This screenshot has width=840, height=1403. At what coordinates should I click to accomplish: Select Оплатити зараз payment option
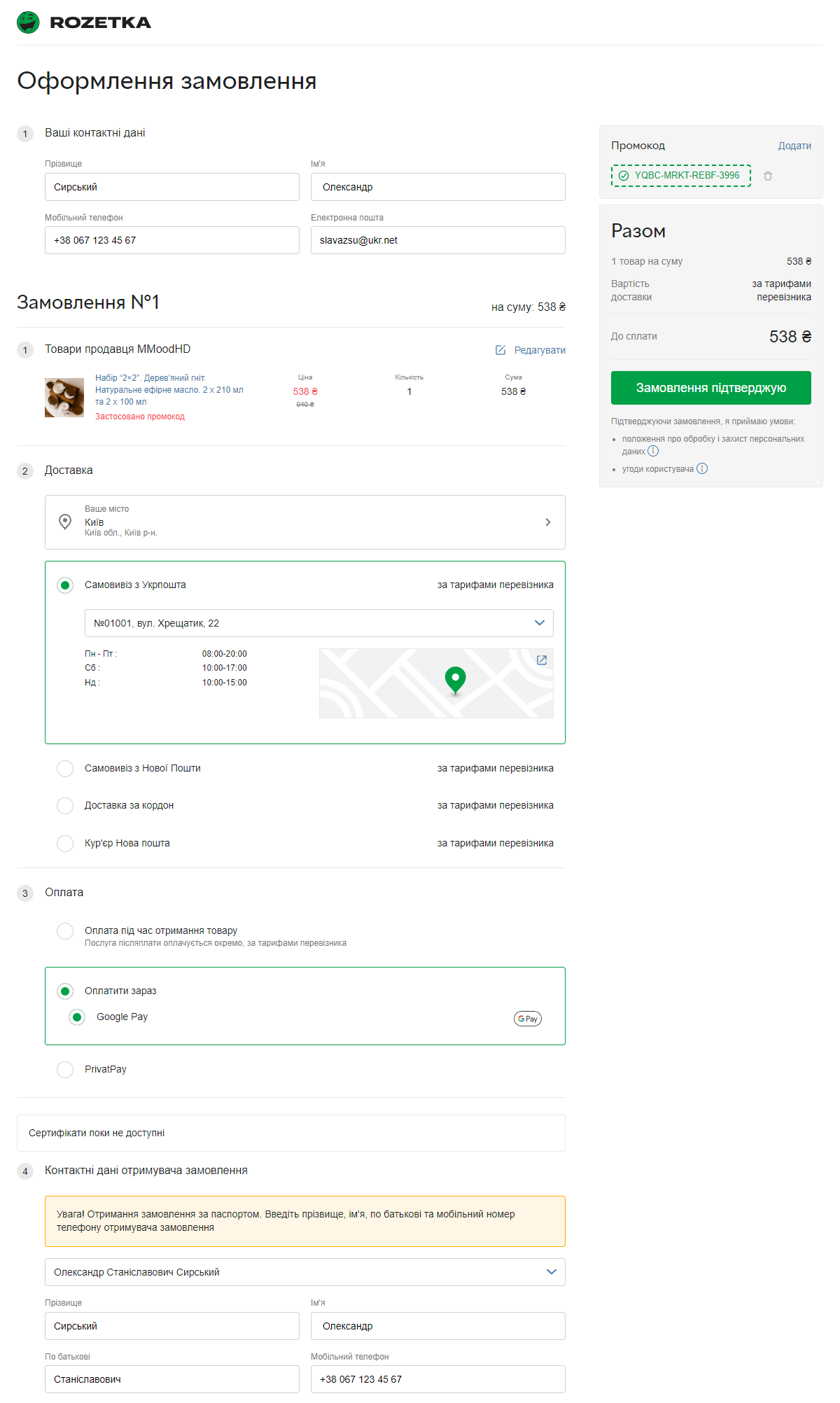pos(65,991)
